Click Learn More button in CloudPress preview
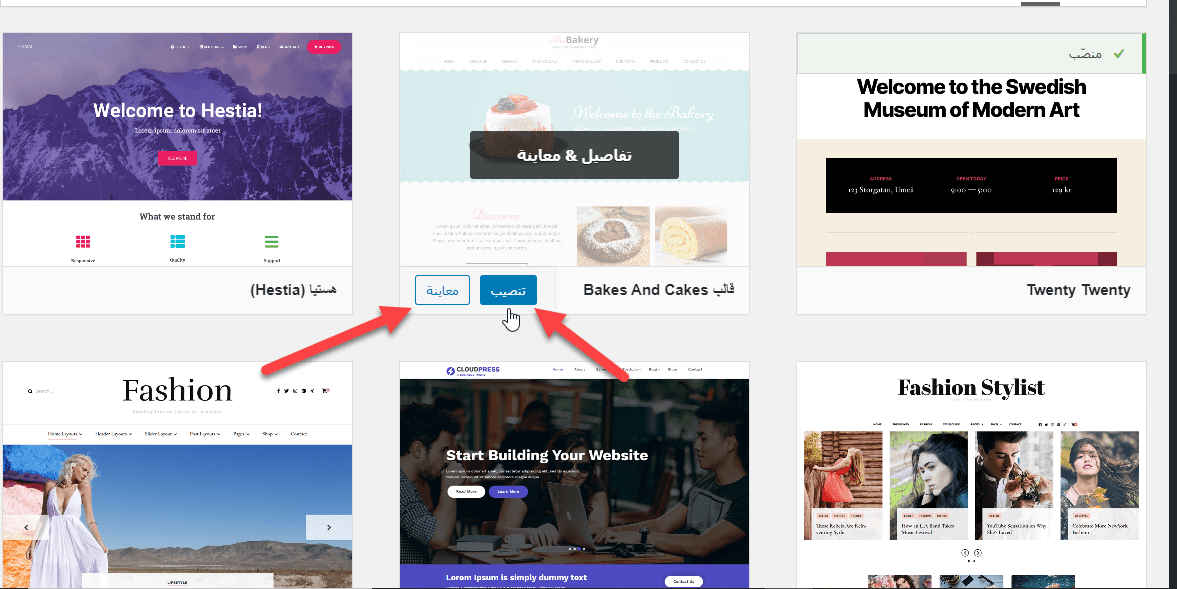The height and width of the screenshot is (589, 1177). click(x=508, y=491)
